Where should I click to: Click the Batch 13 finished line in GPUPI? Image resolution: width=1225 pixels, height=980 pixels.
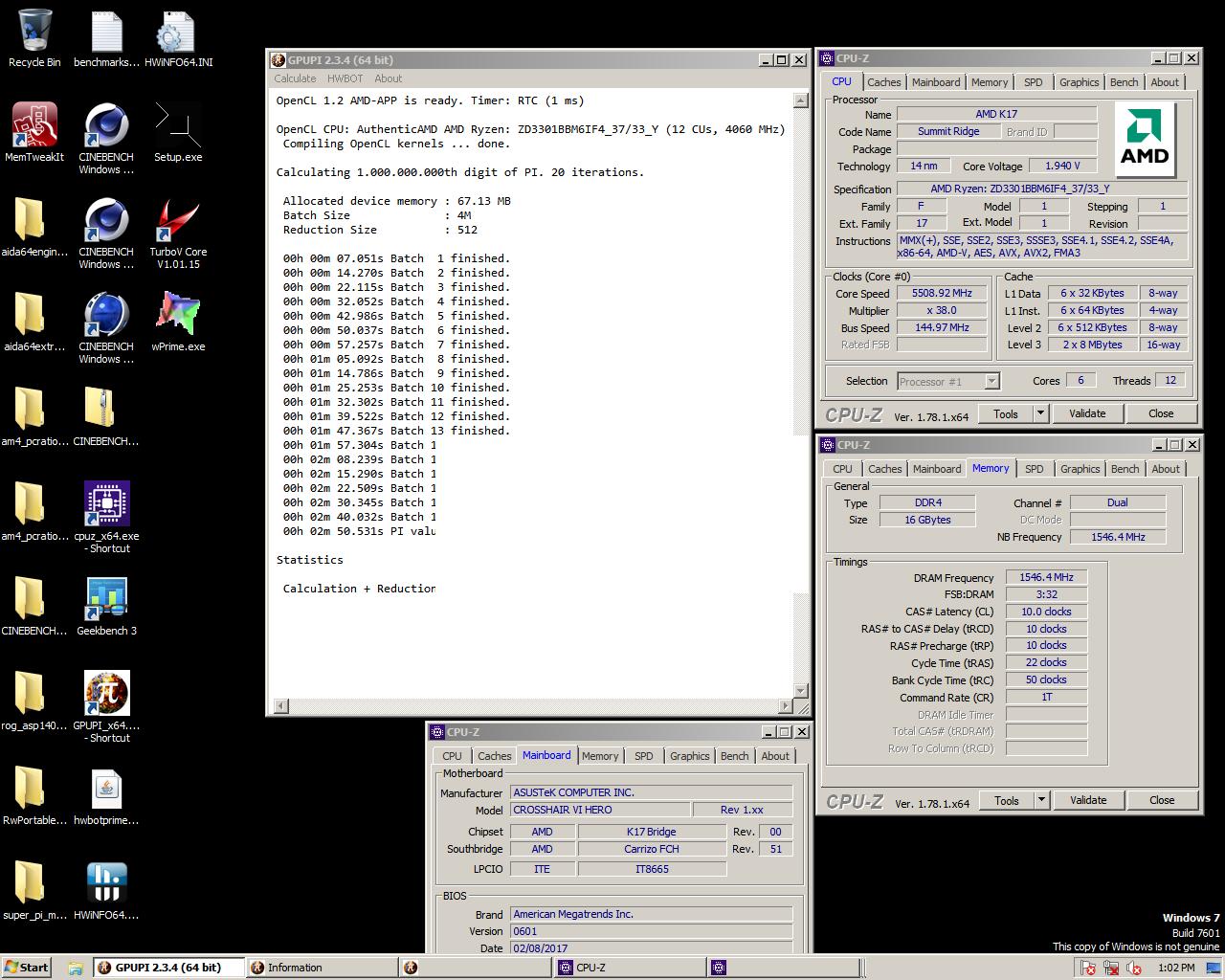(x=396, y=431)
